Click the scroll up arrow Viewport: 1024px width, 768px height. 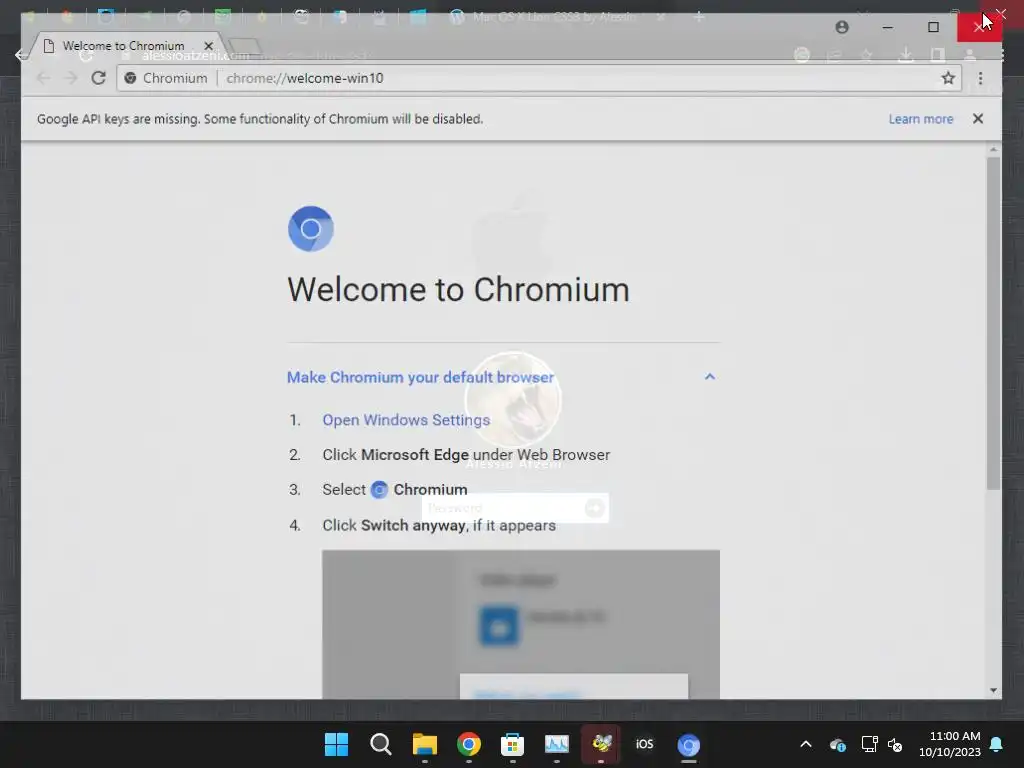[x=993, y=150]
